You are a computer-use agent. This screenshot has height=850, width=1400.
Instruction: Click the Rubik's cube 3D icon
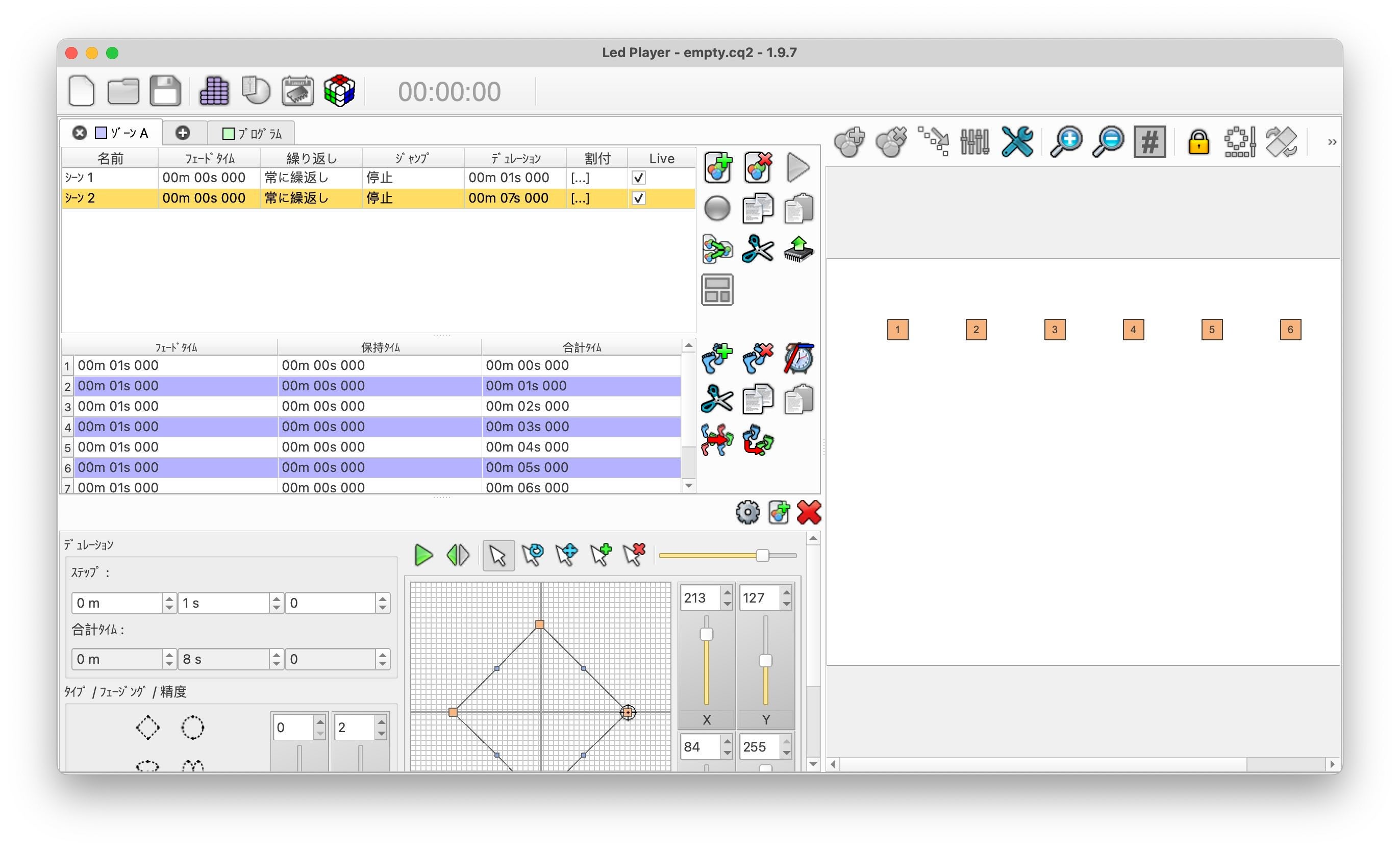(x=339, y=91)
